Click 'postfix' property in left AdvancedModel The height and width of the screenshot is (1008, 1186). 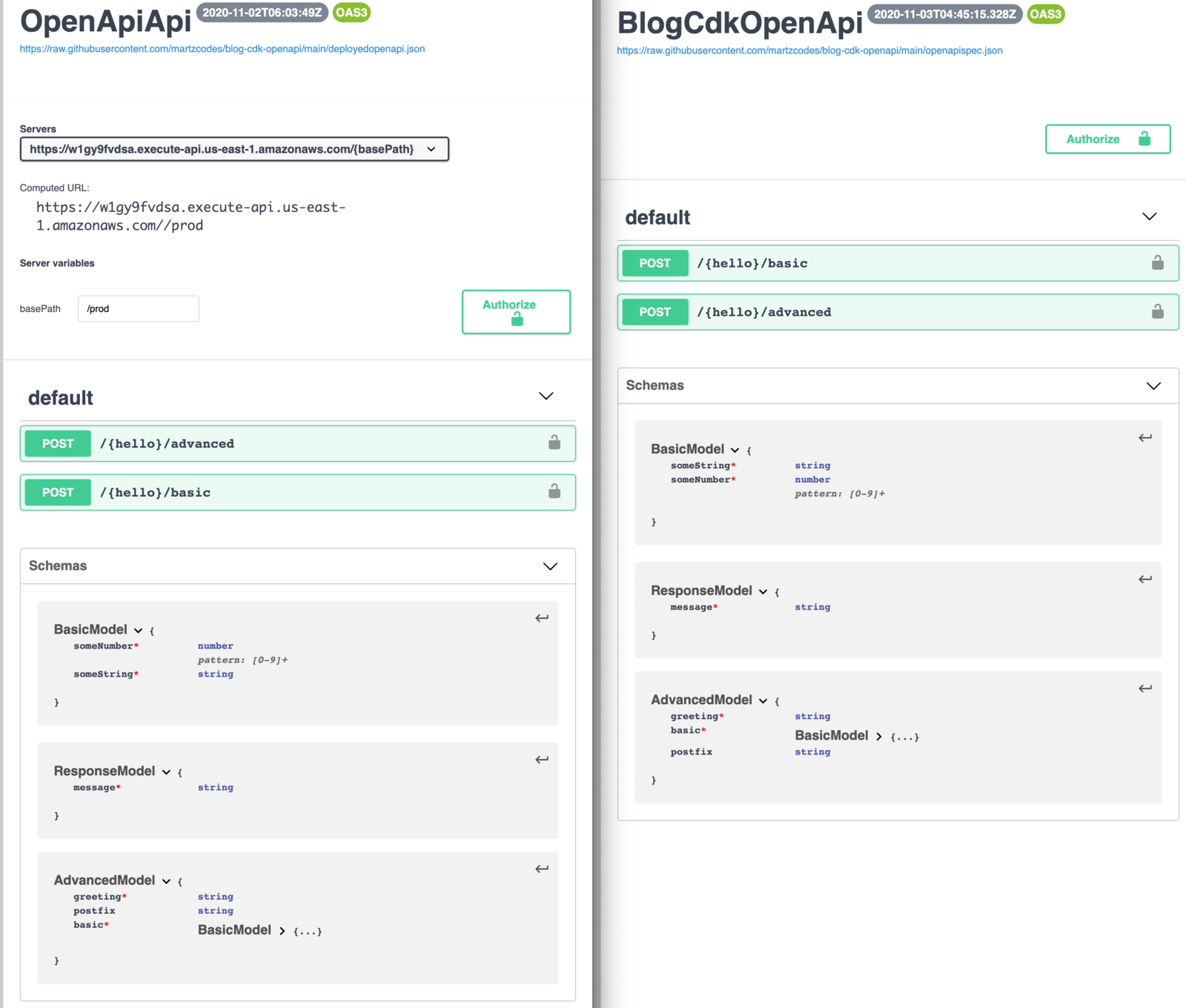click(x=94, y=911)
